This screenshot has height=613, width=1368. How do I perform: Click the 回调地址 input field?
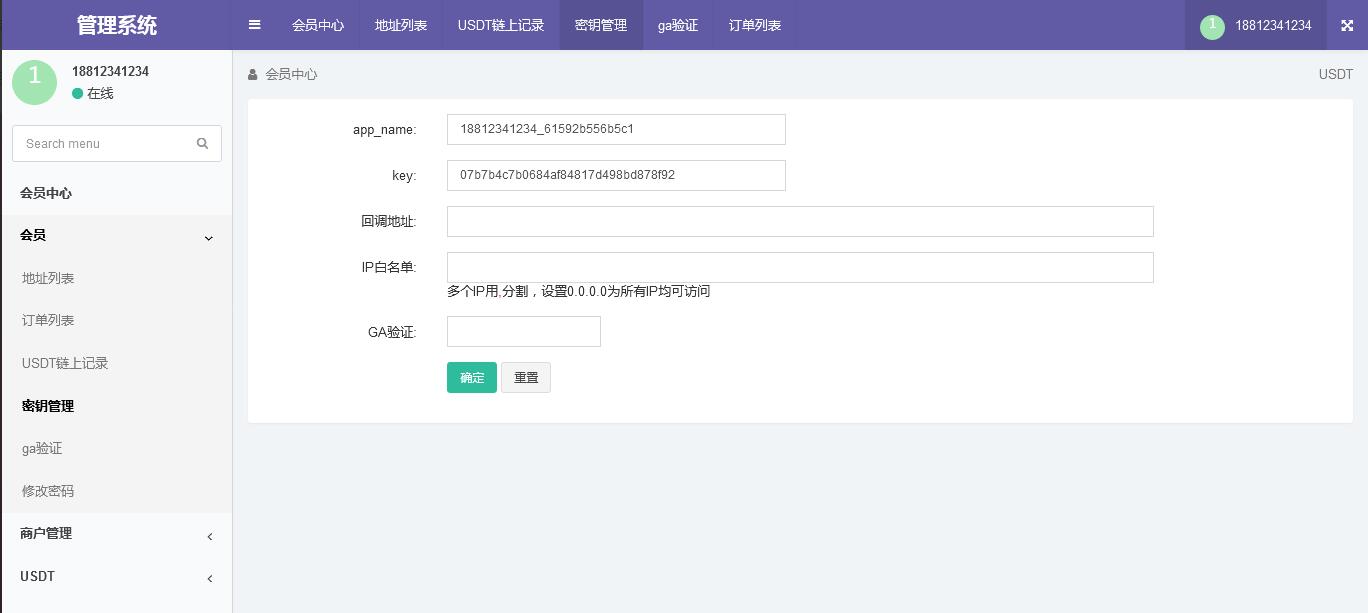[800, 221]
